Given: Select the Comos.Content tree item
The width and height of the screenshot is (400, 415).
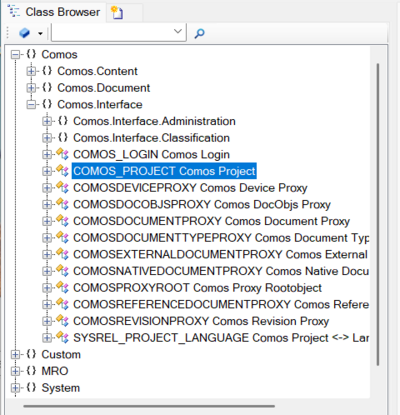Looking at the screenshot, I should (x=97, y=71).
